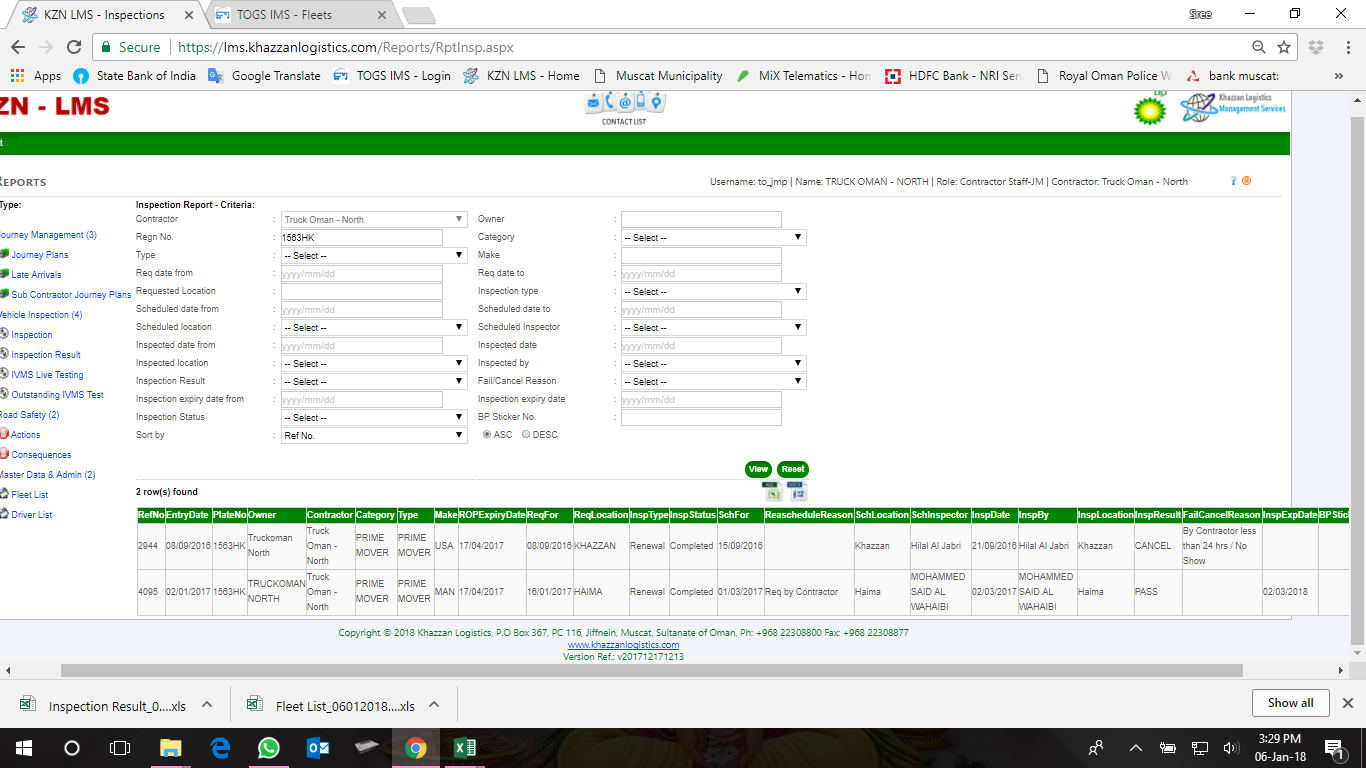Click the green View button

758,469
